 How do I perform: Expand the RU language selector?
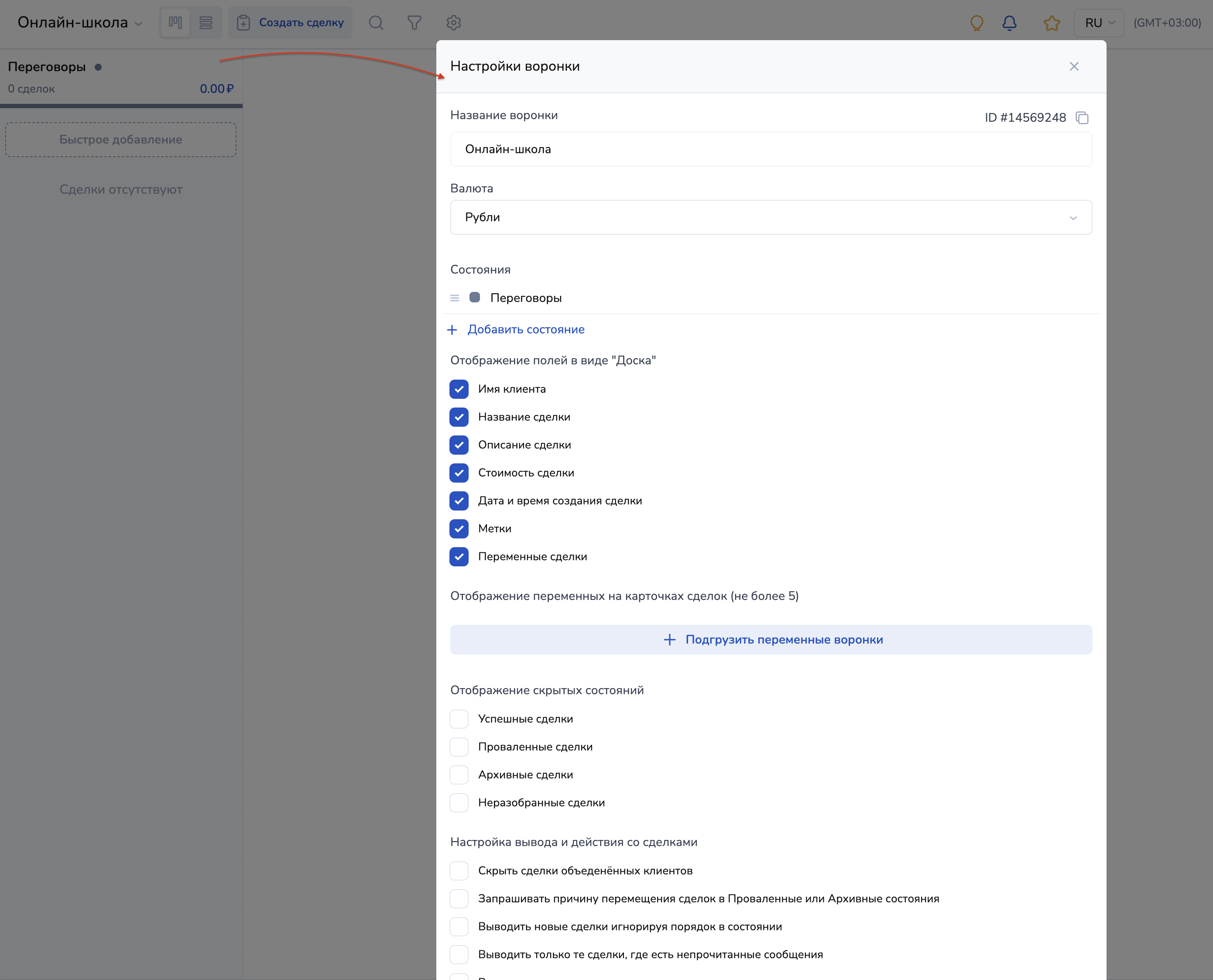1098,23
